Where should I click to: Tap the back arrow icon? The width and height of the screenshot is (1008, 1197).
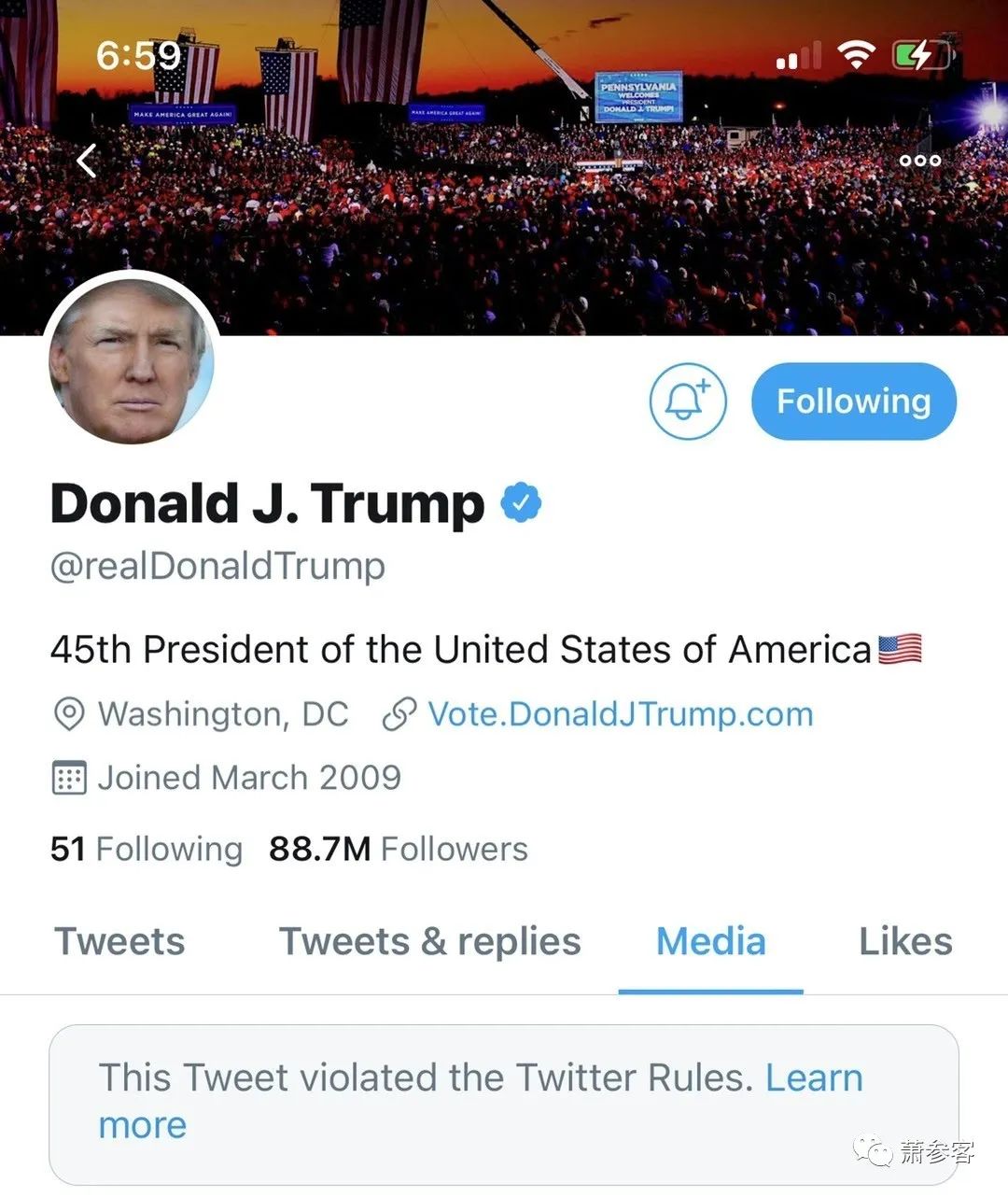pos(87,161)
